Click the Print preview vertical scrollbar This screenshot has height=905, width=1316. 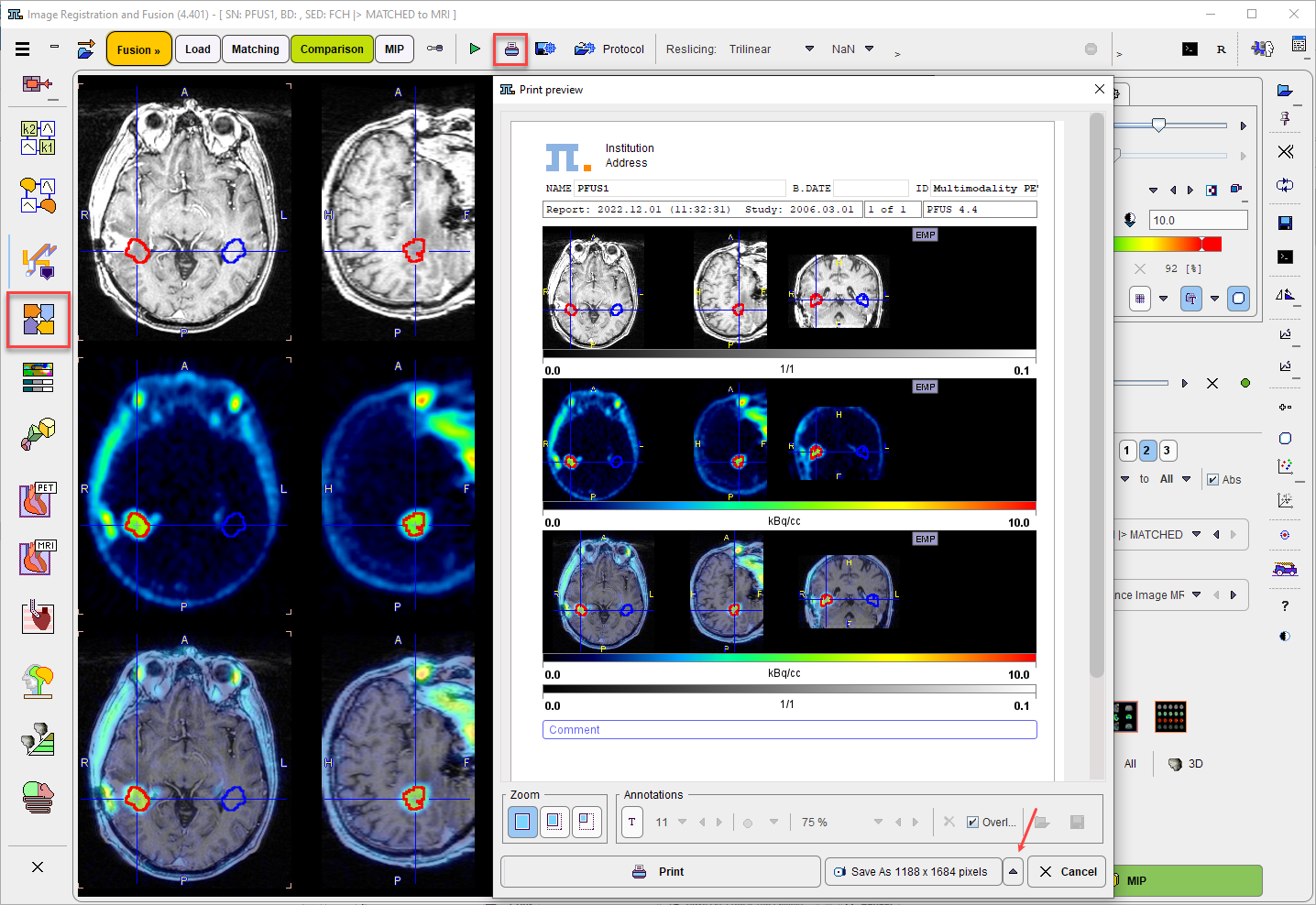click(1096, 395)
